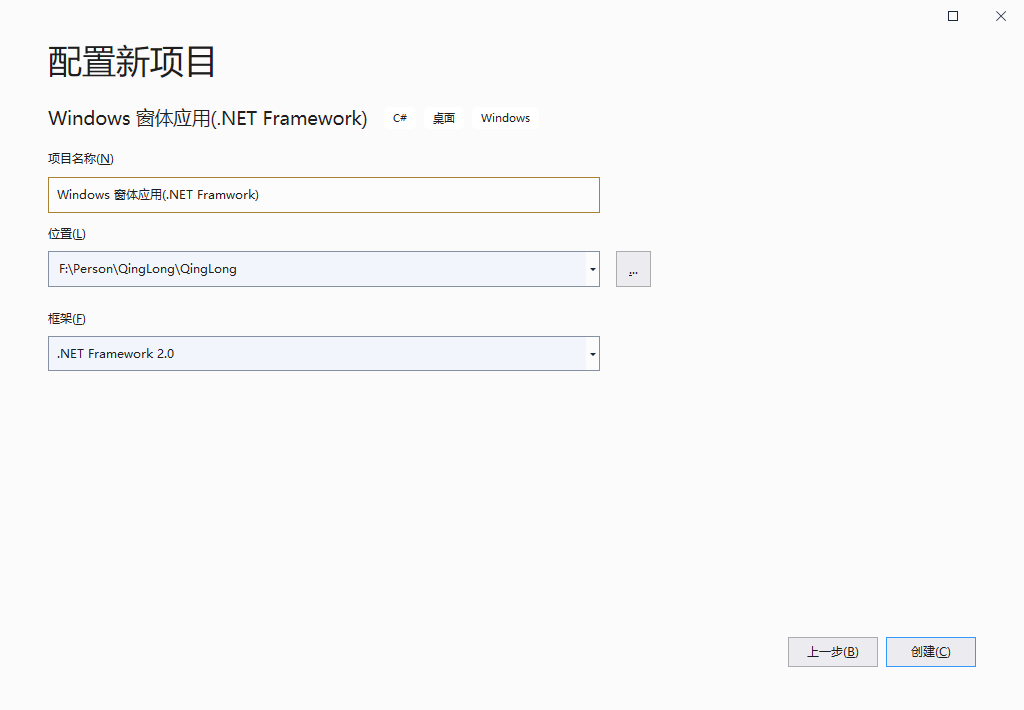Click the 位置(L) label
Screen dimensions: 1024x710
tap(65, 233)
